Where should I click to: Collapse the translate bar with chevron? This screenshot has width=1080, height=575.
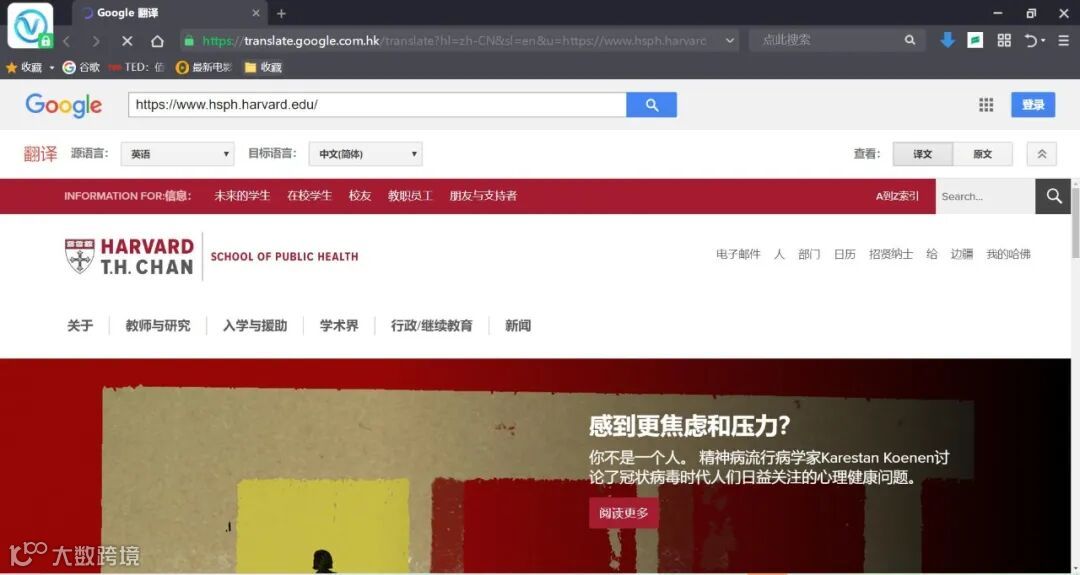point(1041,154)
